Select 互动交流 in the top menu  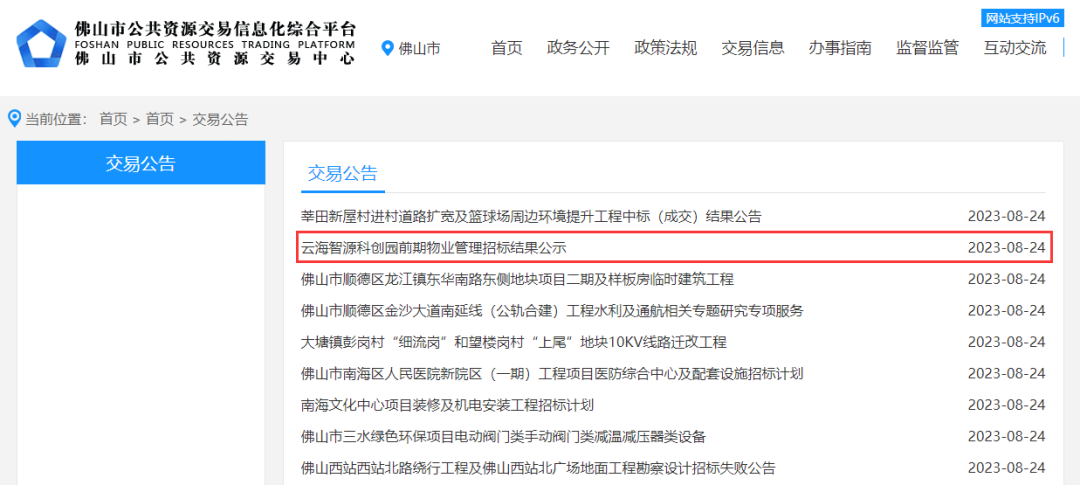(x=1014, y=48)
